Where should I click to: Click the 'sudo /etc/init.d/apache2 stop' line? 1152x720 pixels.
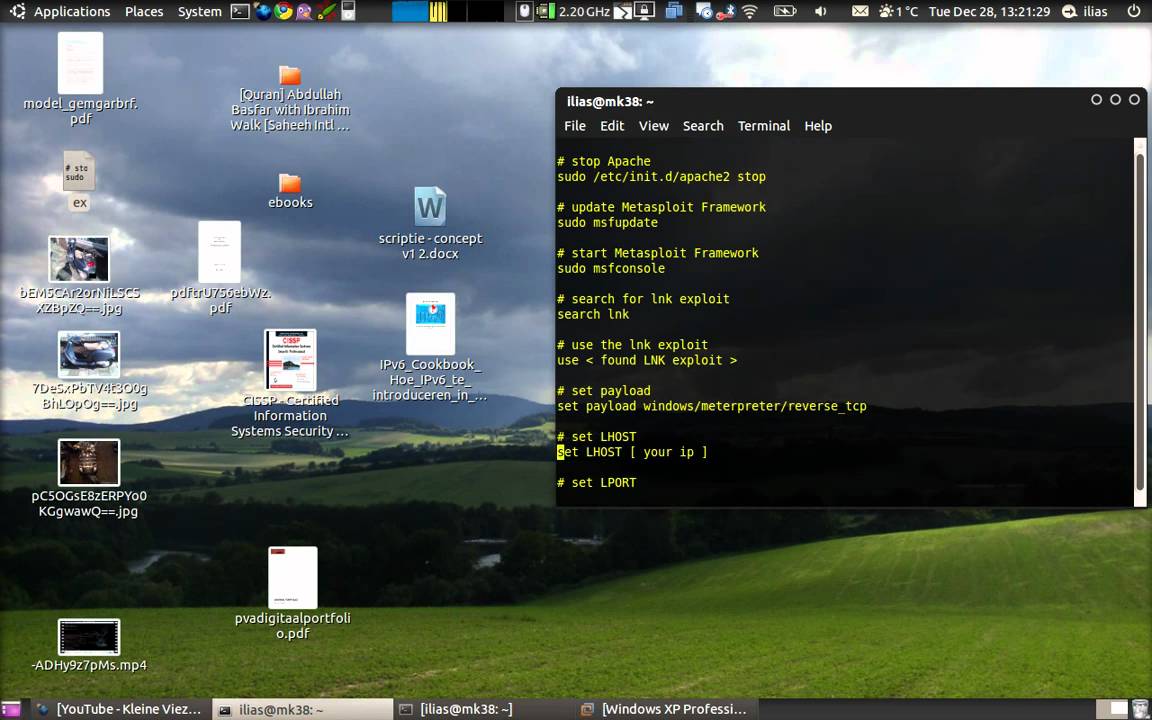tap(661, 176)
